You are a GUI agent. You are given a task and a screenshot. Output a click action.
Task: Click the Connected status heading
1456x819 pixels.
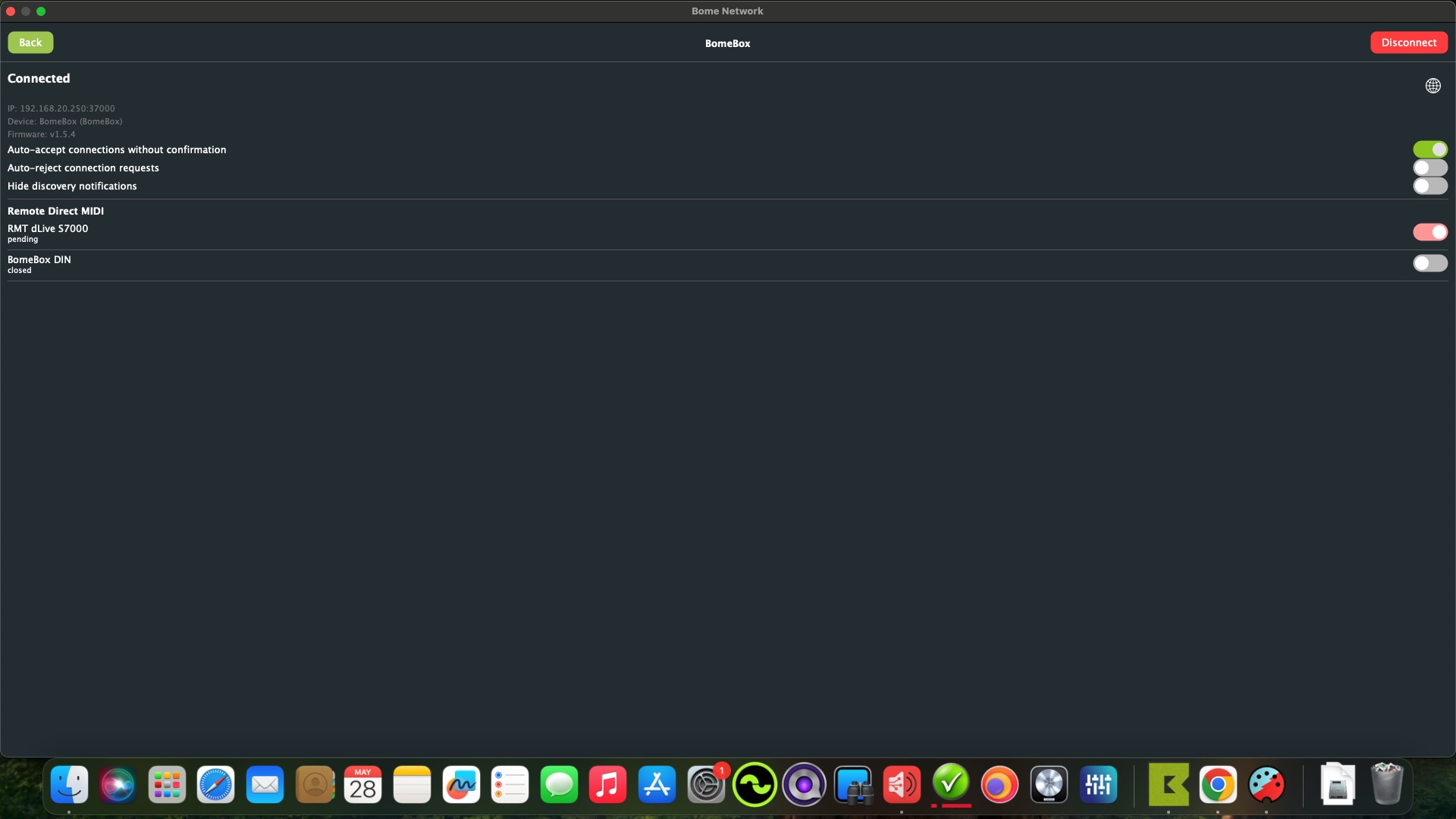pos(39,78)
